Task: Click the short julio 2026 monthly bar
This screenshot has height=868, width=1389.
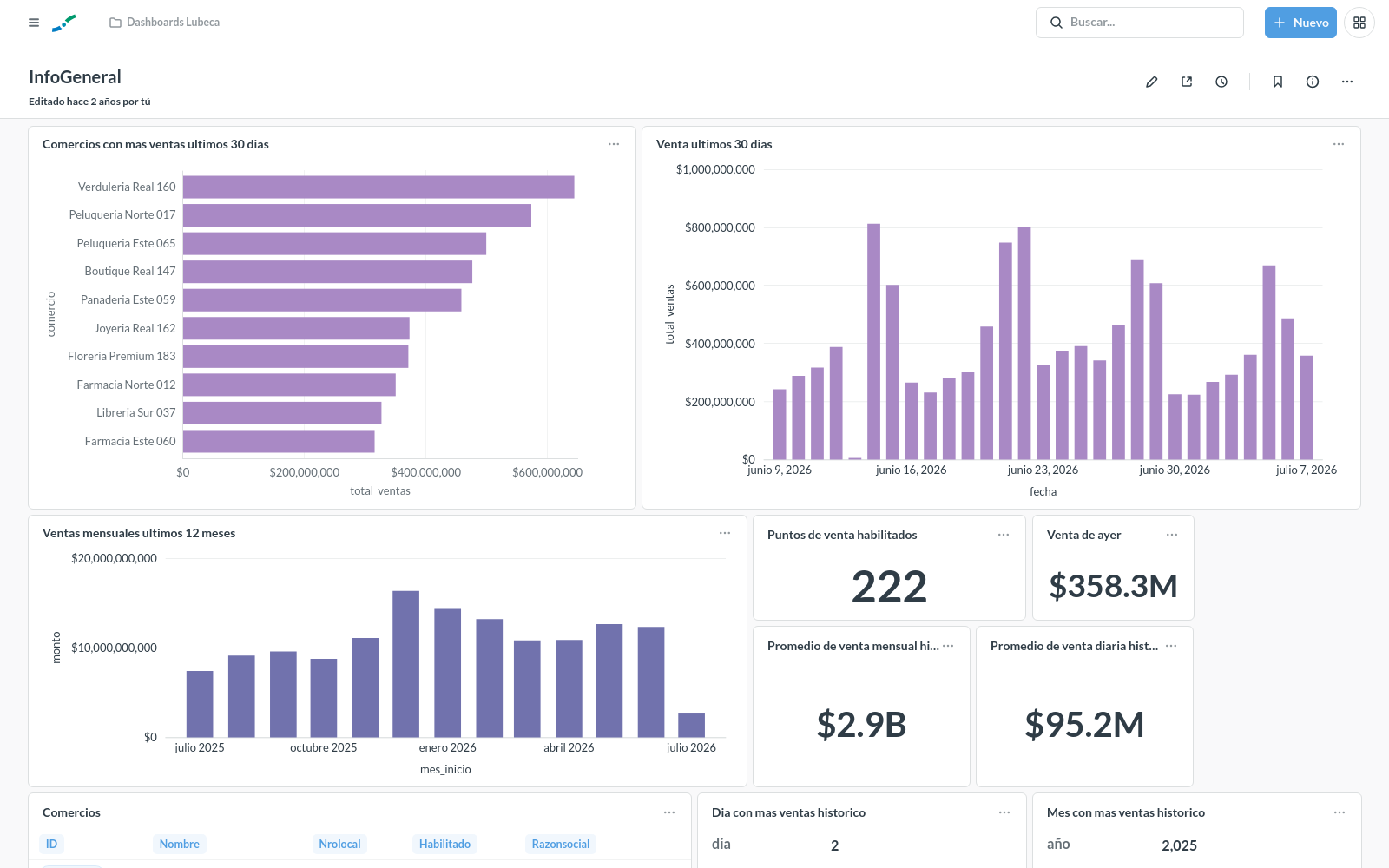Action: click(691, 726)
